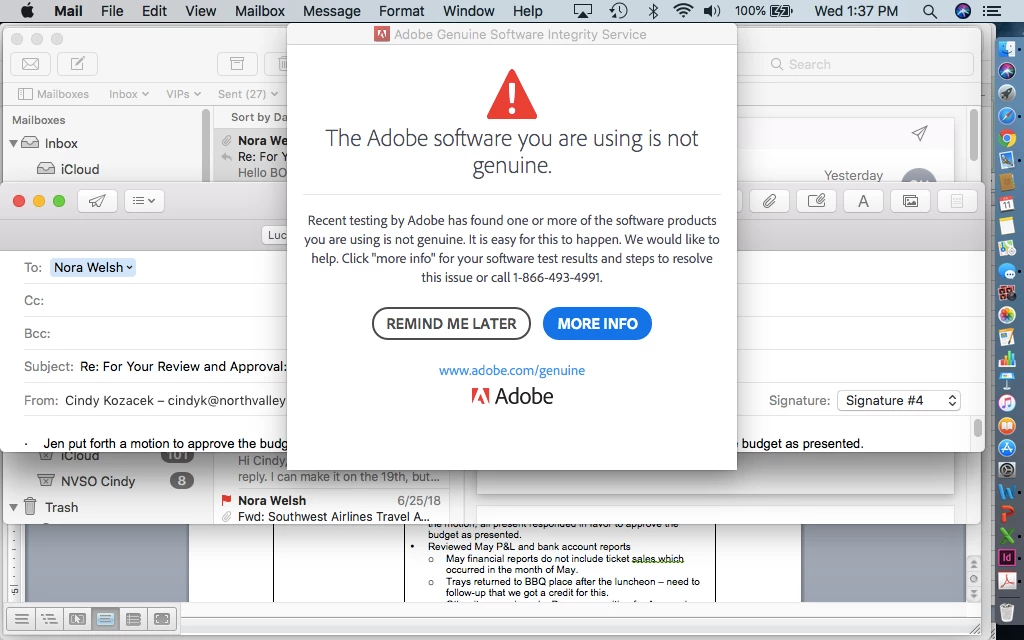Click the Wi-Fi status icon
This screenshot has height=640, width=1024.
(683, 10)
